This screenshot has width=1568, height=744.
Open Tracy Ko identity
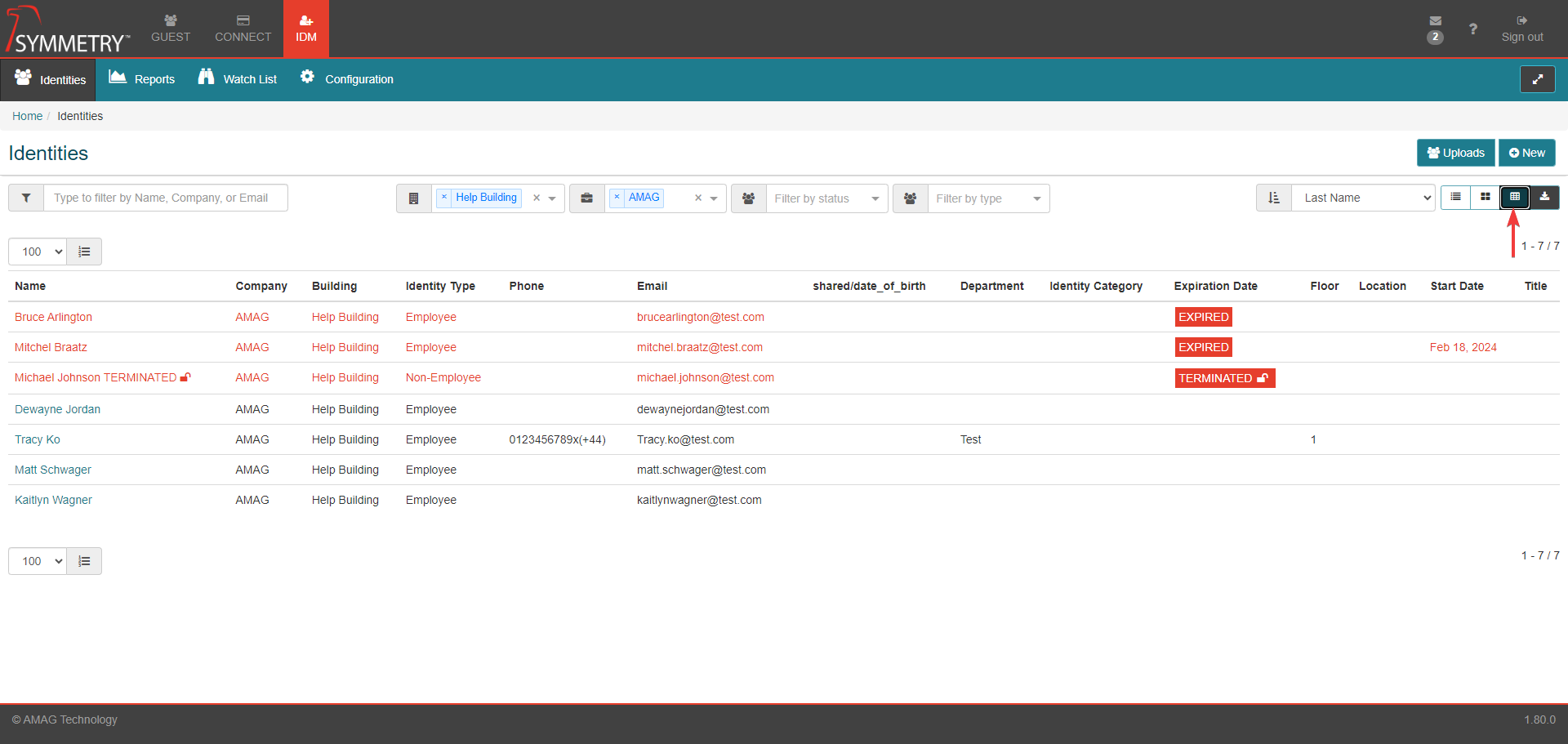coord(38,439)
